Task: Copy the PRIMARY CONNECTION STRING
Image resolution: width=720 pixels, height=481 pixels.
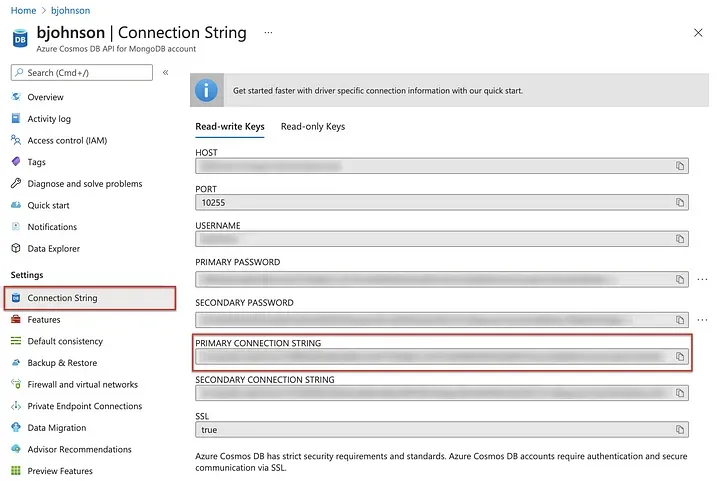Action: [680, 356]
